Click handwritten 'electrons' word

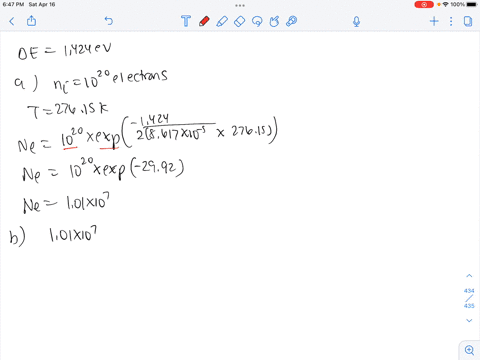(140, 77)
